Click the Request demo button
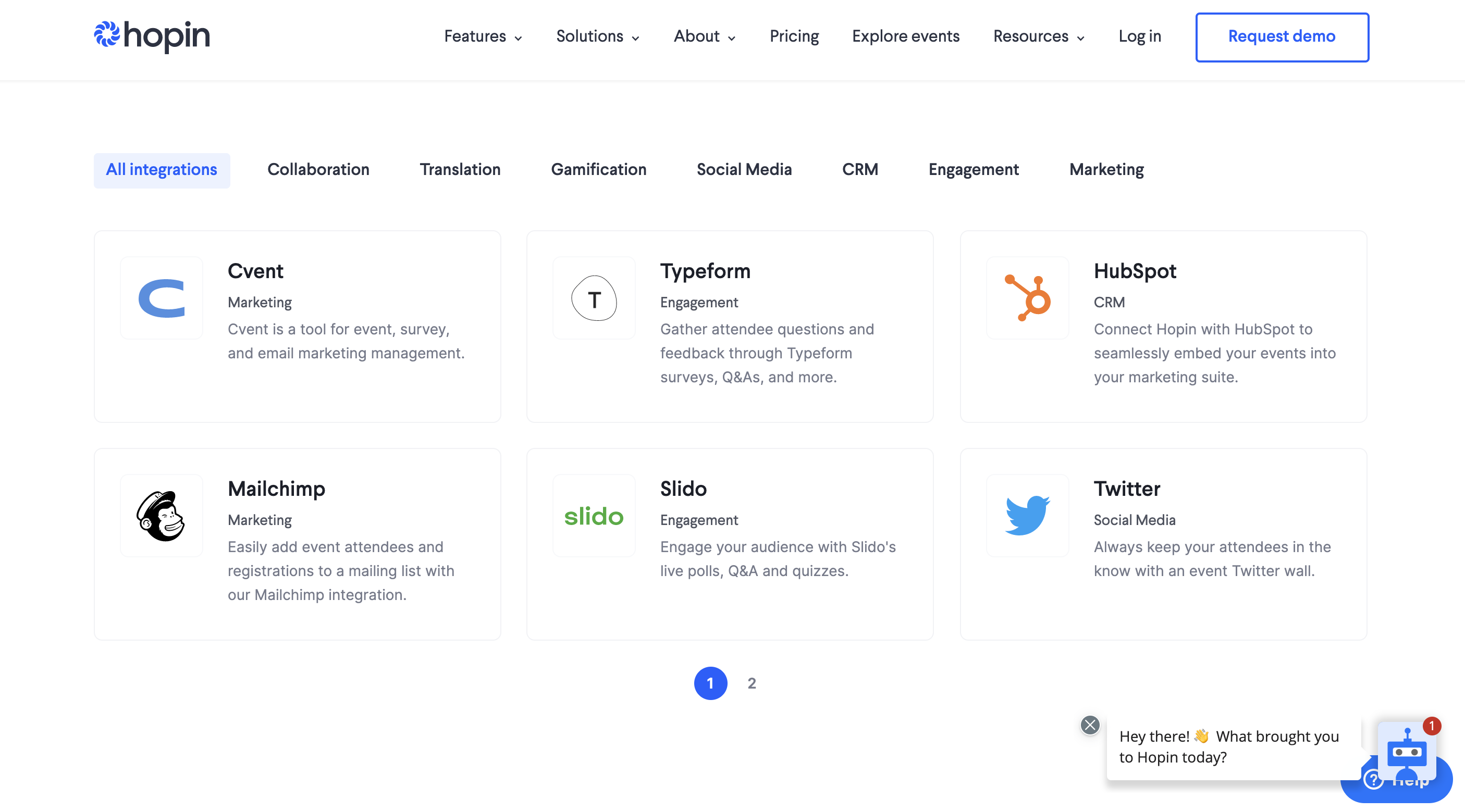This screenshot has height=812, width=1465. (1282, 37)
